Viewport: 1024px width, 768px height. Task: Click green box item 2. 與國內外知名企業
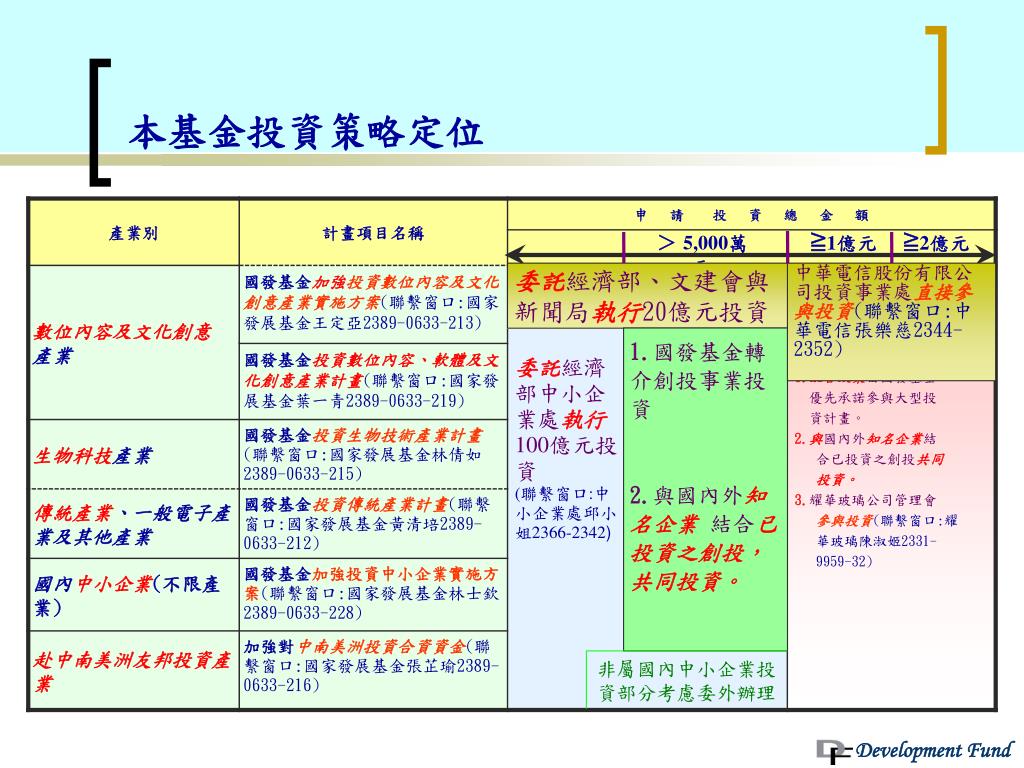704,538
